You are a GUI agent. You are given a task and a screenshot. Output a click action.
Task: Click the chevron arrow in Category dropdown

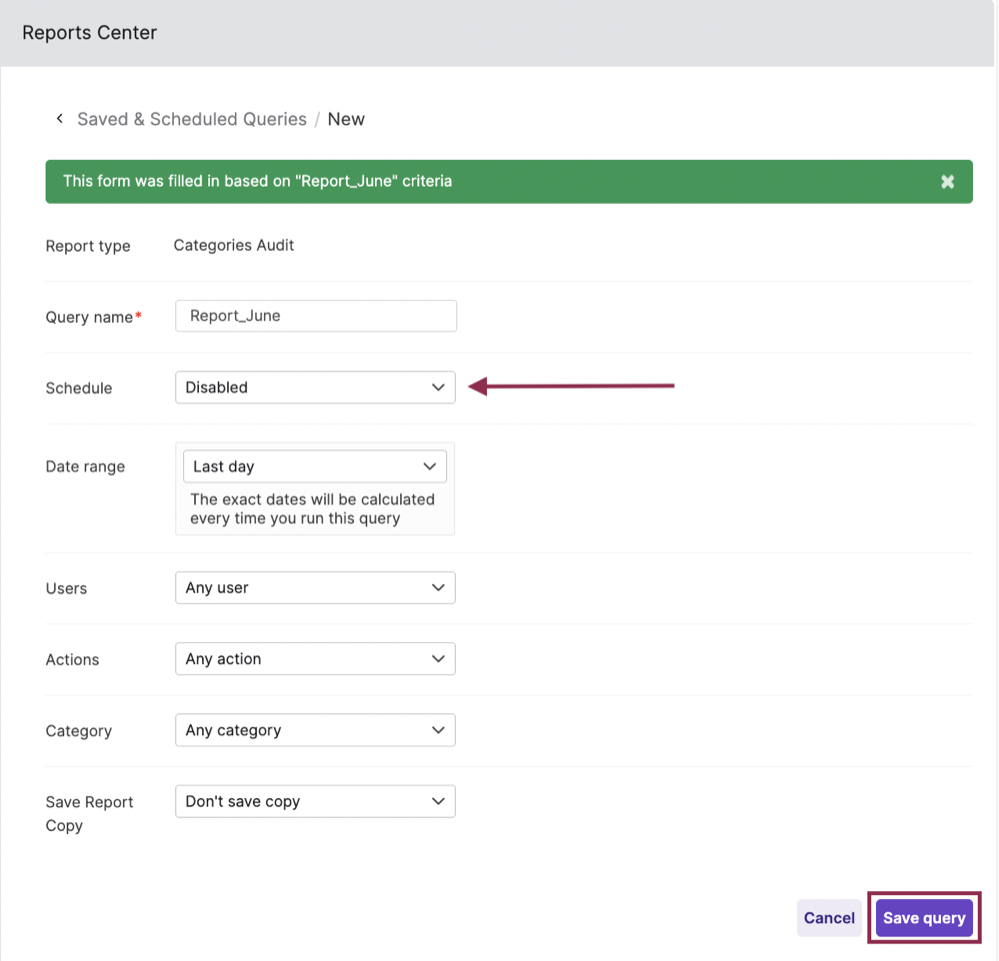438,730
